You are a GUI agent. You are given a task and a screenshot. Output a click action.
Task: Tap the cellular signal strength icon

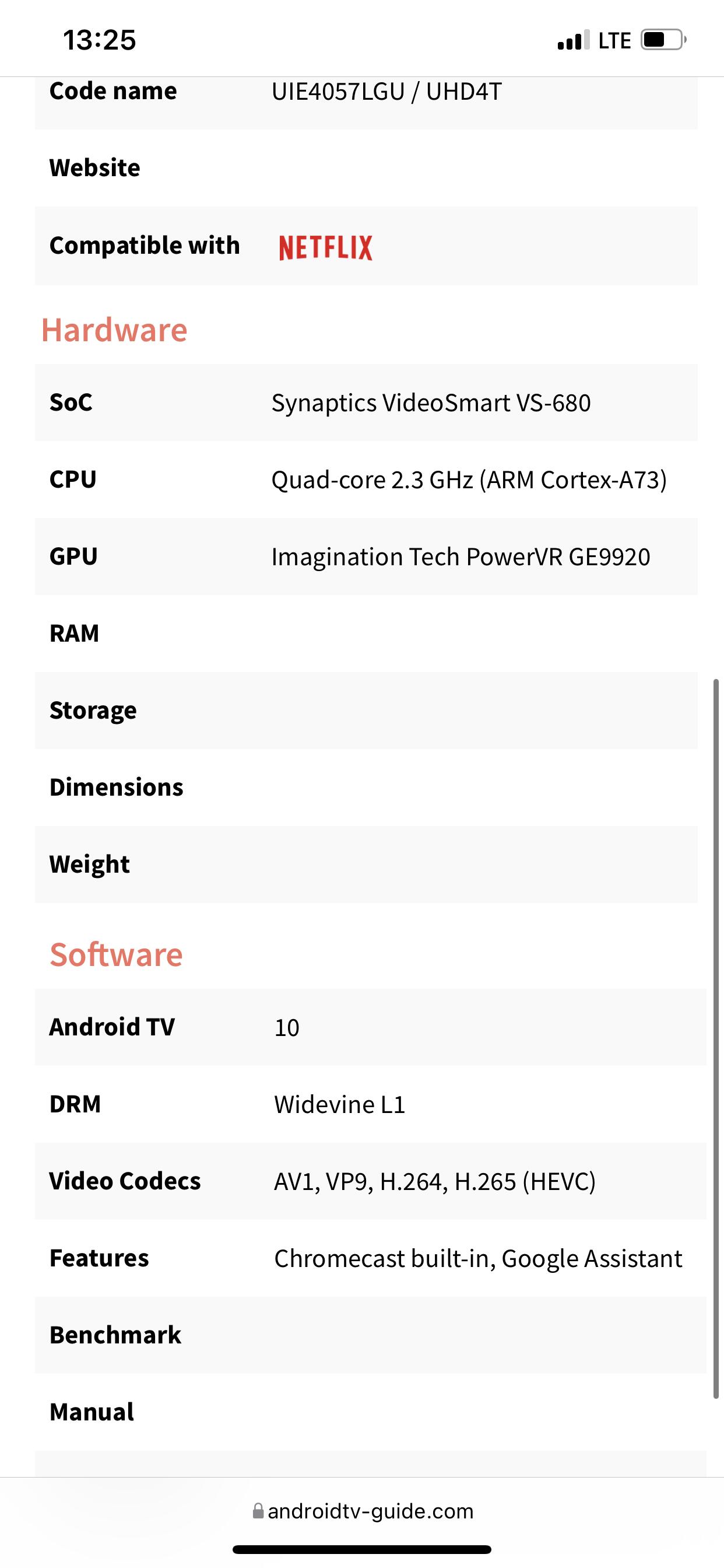572,40
